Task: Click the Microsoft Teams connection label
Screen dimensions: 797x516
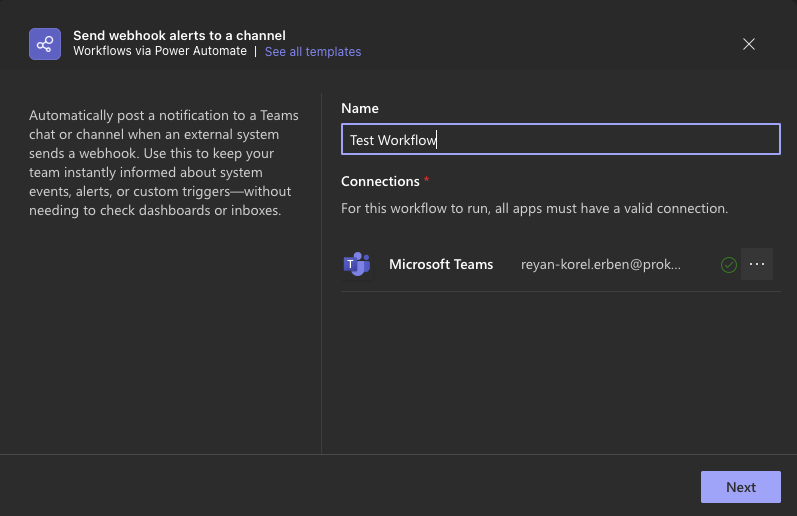Action: (441, 265)
